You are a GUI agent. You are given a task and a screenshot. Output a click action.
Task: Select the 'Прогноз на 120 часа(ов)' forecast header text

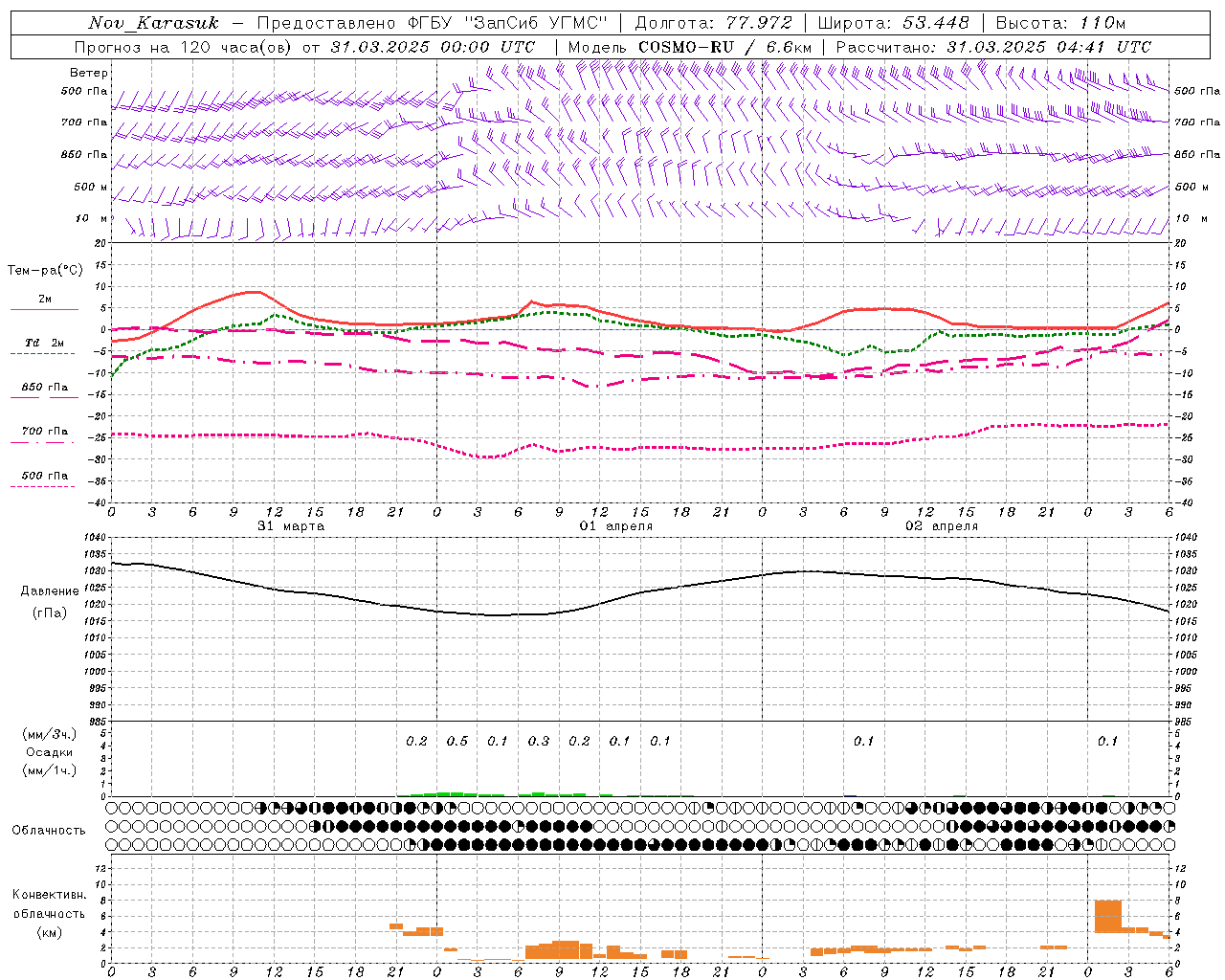tap(184, 47)
